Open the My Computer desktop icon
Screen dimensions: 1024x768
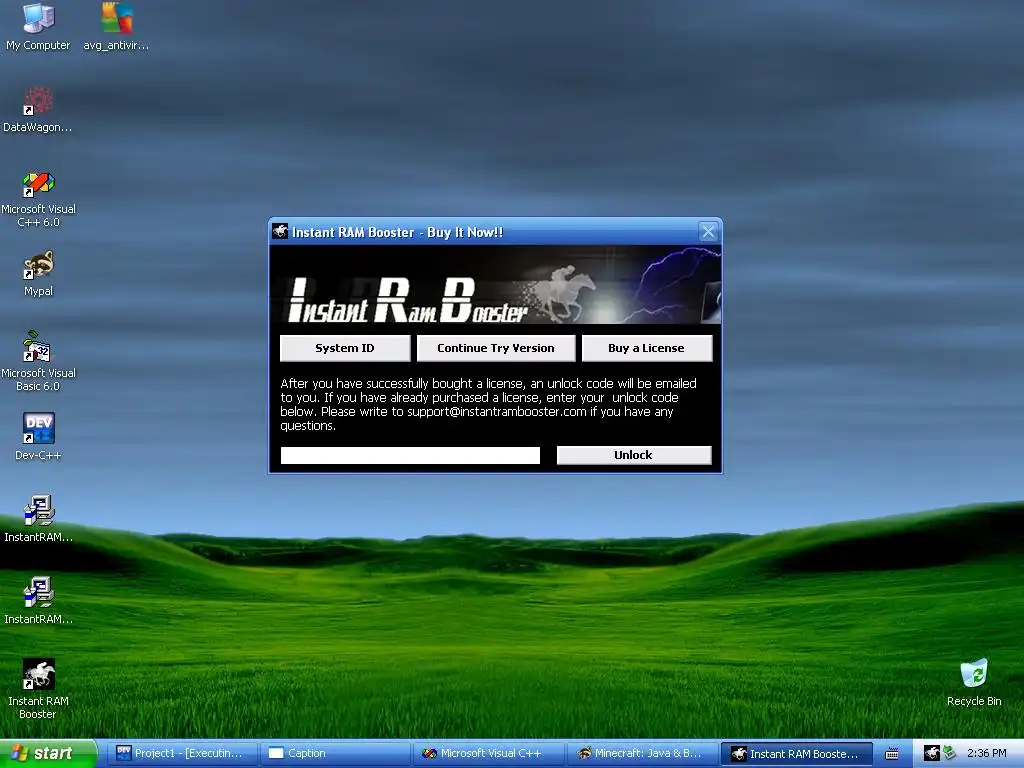coord(38,26)
